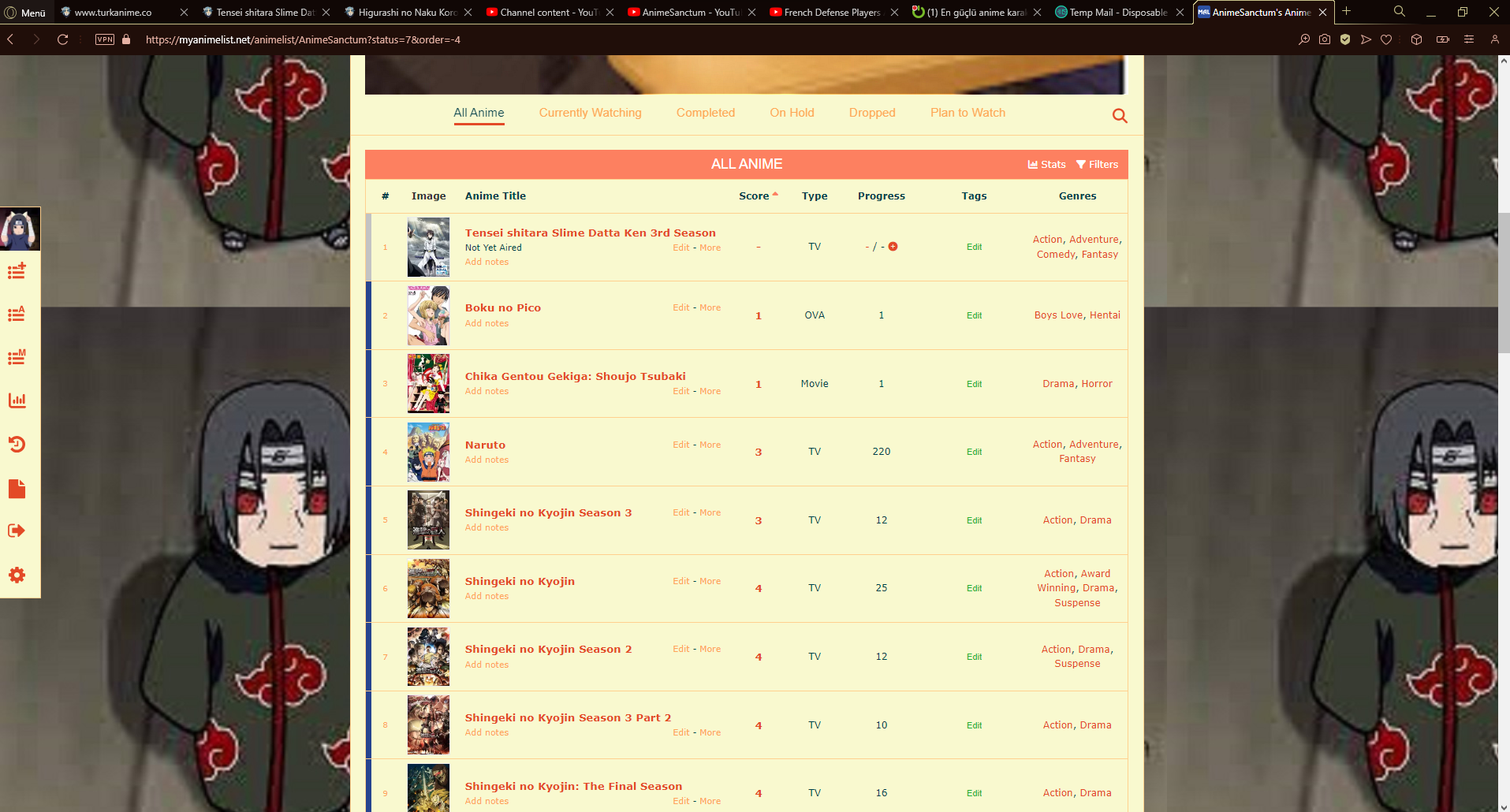
Task: Click the paper plane send icon
Action: click(x=1366, y=39)
